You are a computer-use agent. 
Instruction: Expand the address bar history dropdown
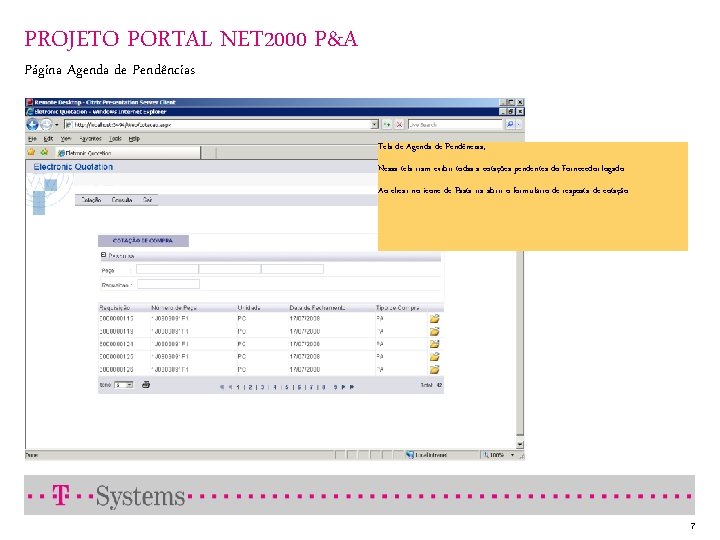pos(375,124)
